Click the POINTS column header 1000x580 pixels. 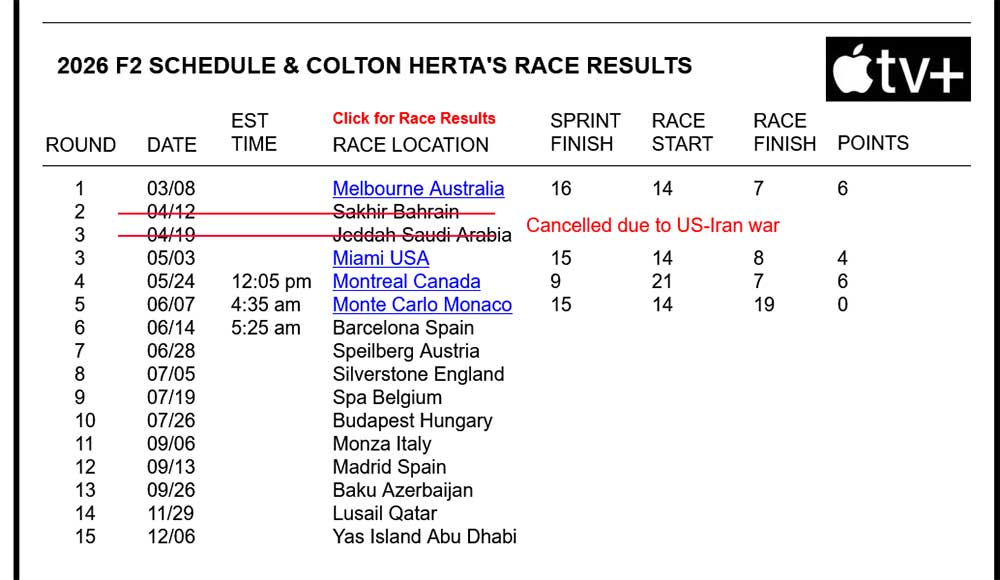click(873, 143)
